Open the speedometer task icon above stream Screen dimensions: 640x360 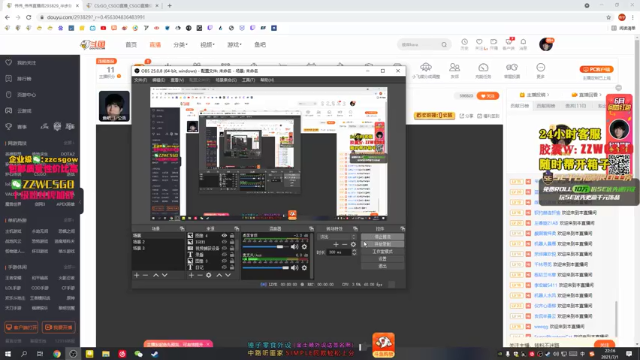tap(483, 67)
